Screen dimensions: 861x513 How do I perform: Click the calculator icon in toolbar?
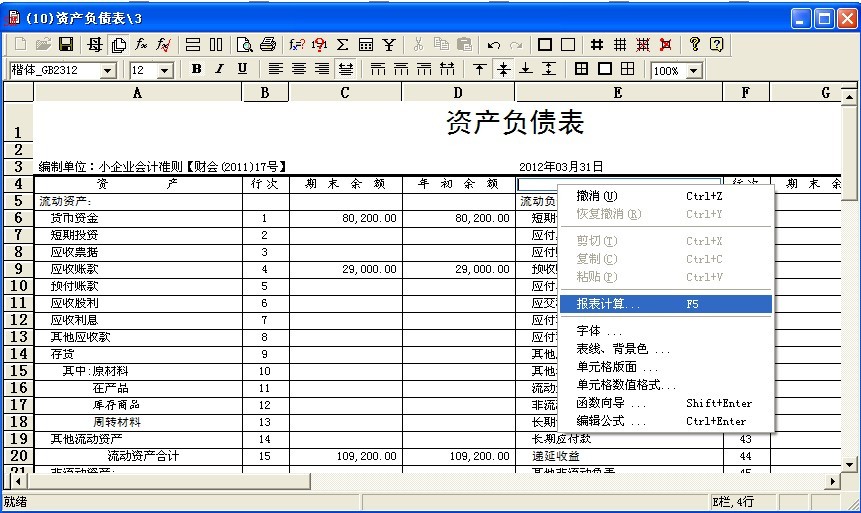pyautogui.click(x=366, y=45)
